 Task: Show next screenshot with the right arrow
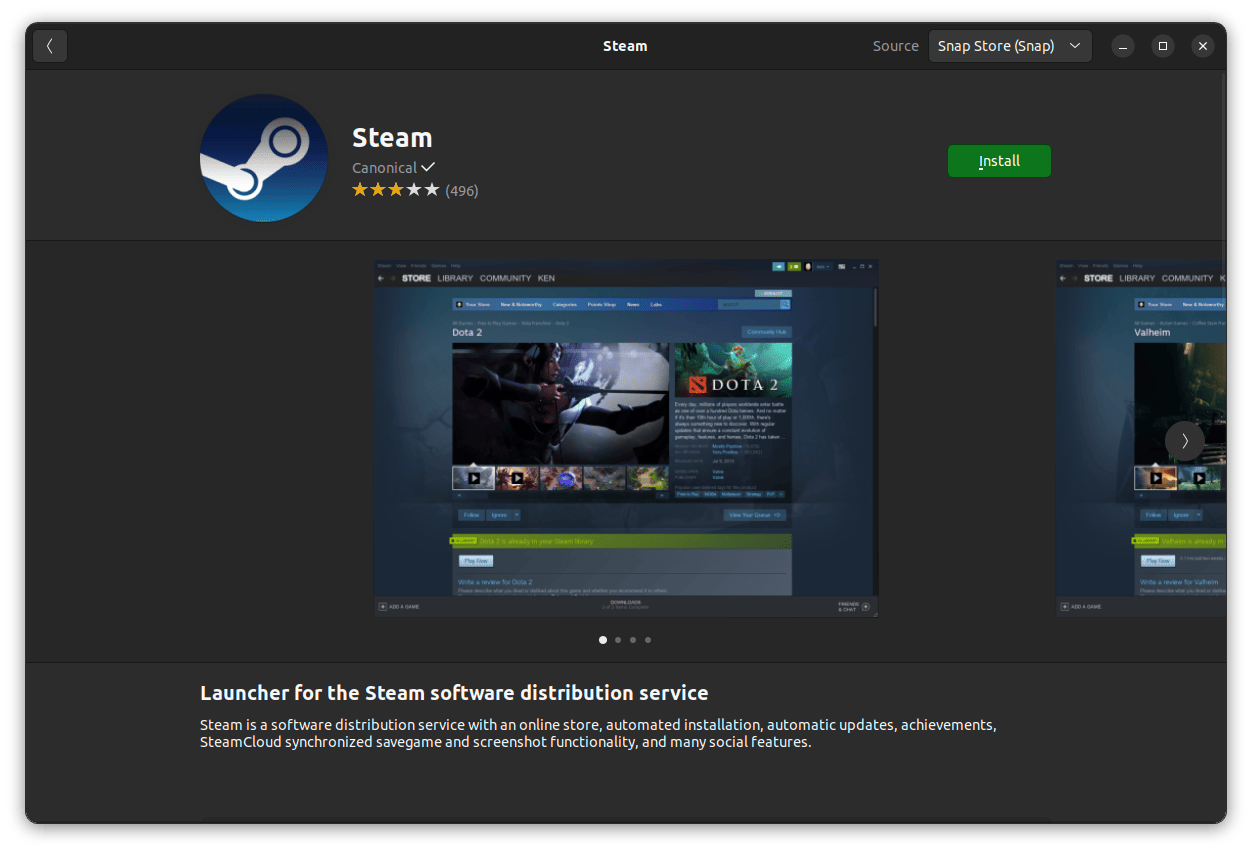[x=1185, y=441]
